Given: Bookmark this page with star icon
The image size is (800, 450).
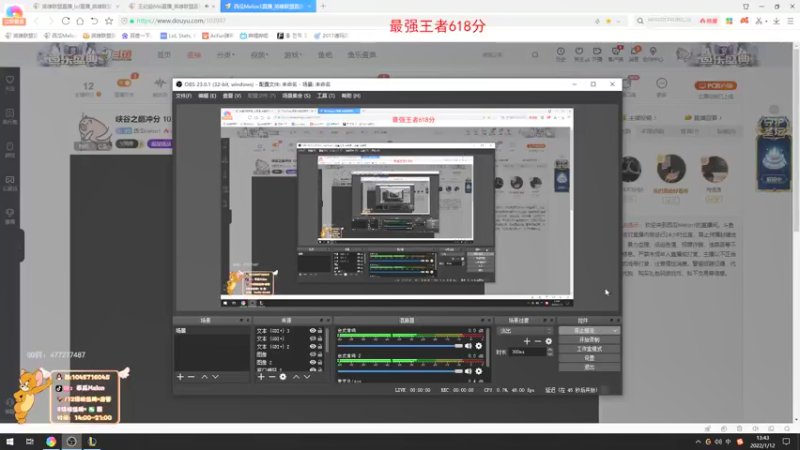Looking at the screenshot, I should click(109, 21).
